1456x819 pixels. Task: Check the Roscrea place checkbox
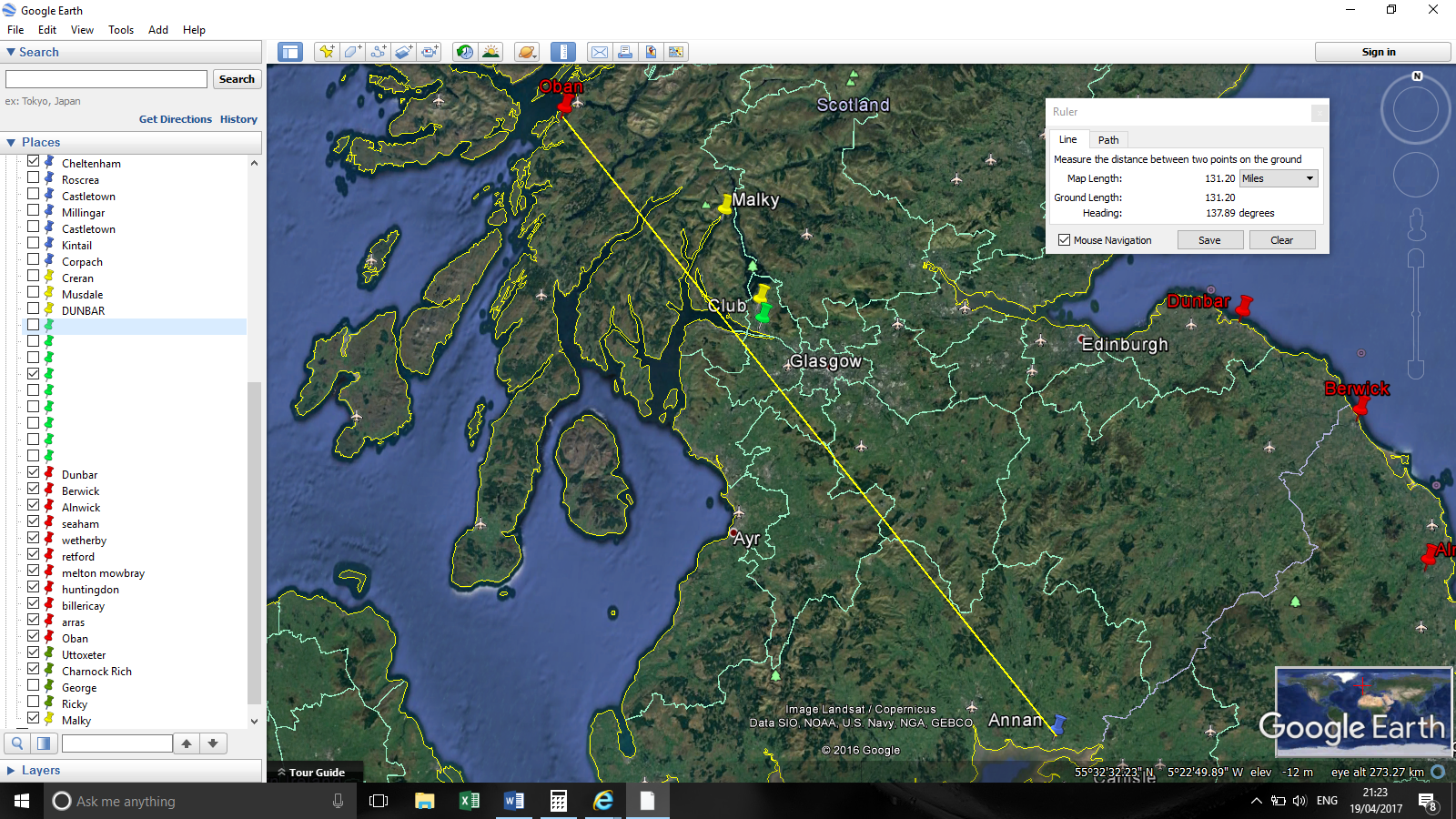(33, 177)
